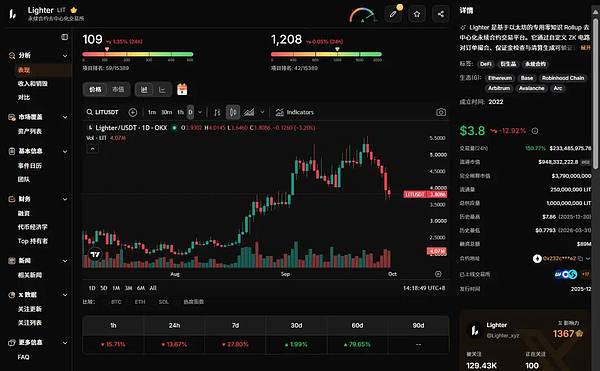
Task: Click the info icon beside -12.92%
Action: click(535, 131)
